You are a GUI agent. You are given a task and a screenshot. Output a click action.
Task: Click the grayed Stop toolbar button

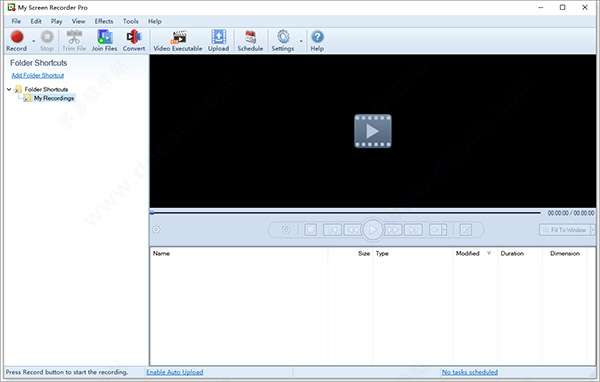47,41
